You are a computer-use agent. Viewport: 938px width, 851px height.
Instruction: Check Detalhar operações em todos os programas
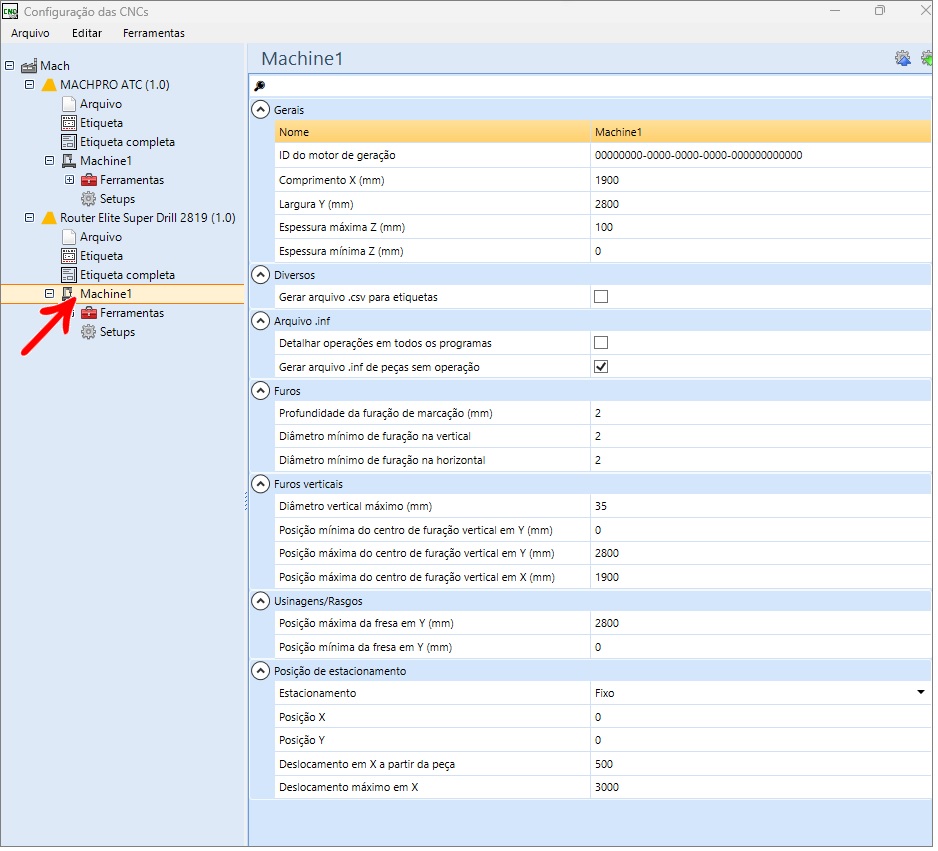(601, 343)
